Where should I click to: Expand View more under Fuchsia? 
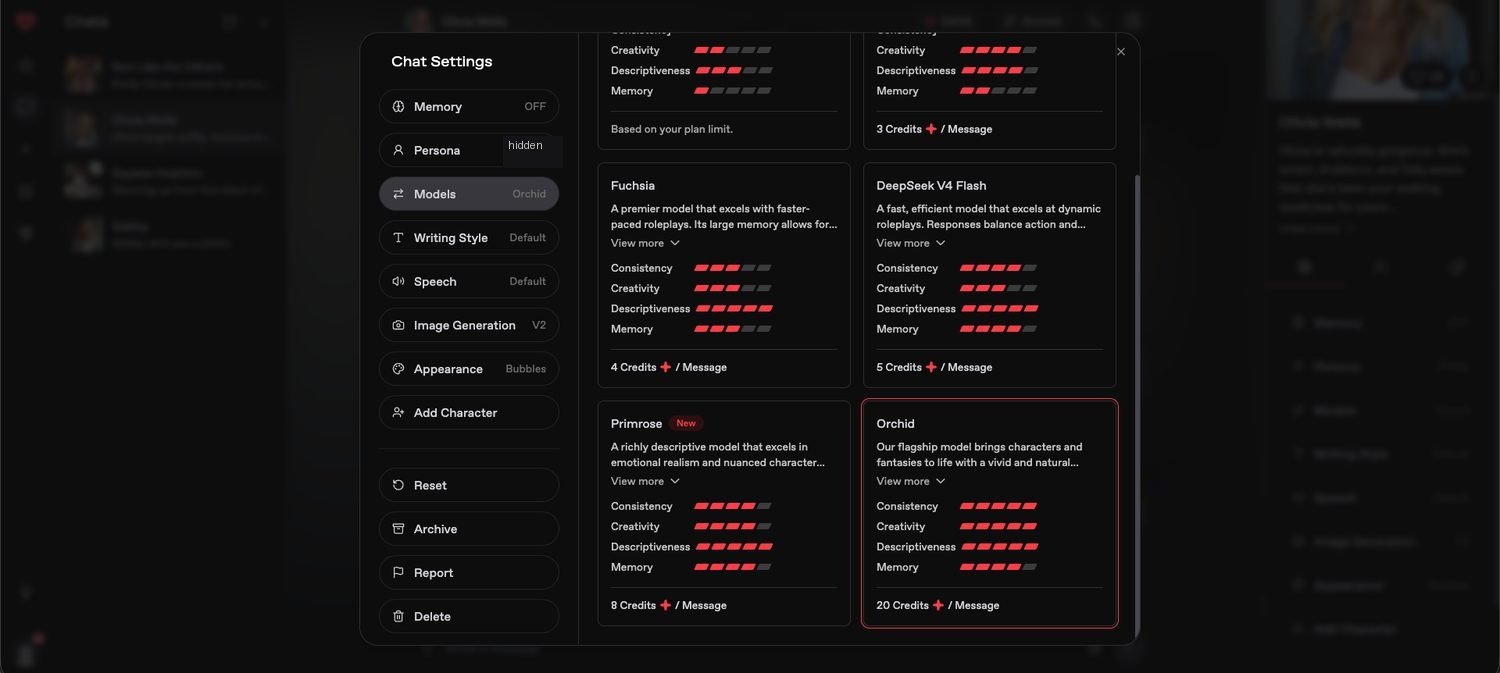[x=645, y=243]
